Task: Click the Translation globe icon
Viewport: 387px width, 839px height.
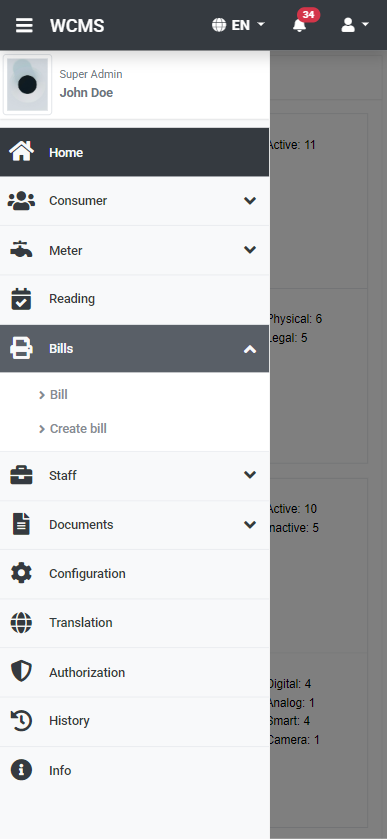Action: [x=21, y=622]
